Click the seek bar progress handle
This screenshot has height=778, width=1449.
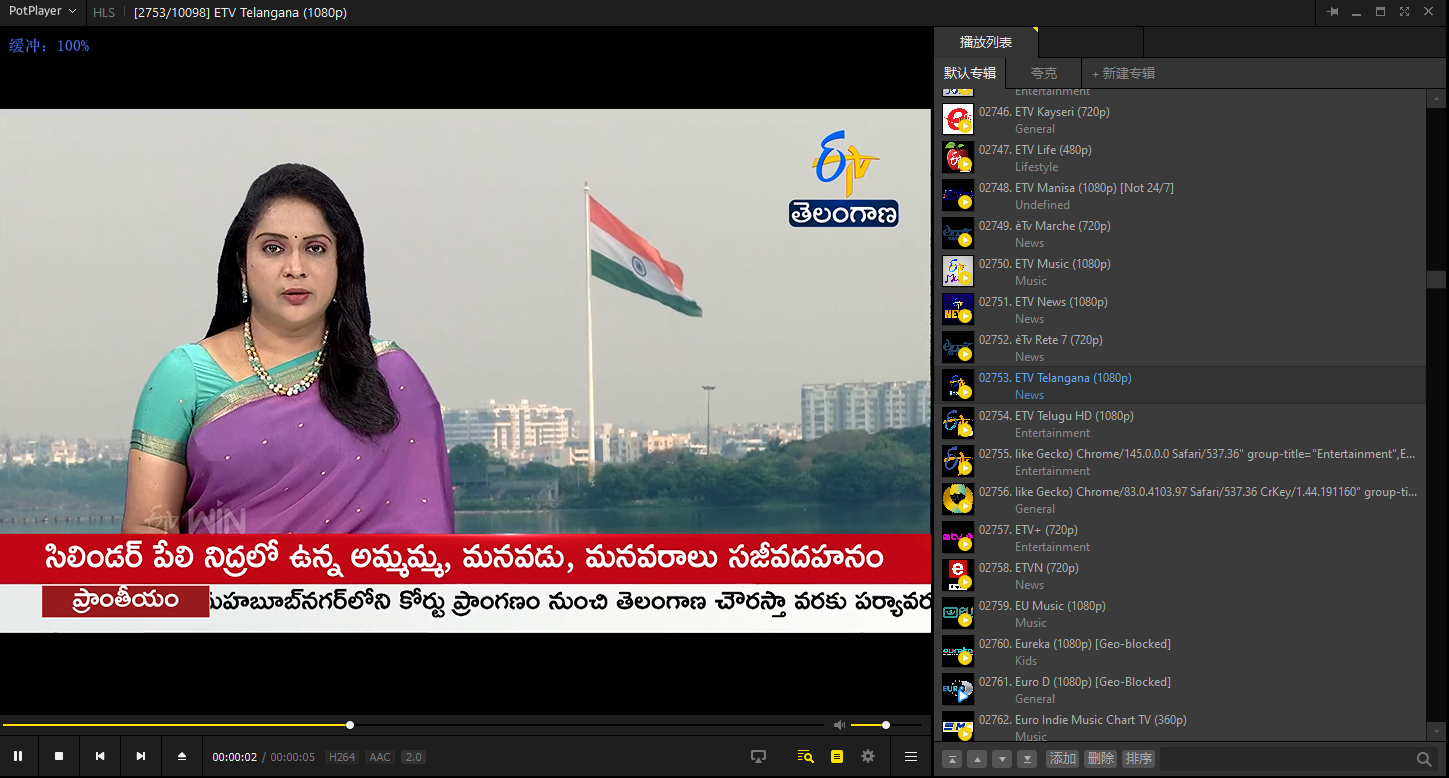pos(350,725)
